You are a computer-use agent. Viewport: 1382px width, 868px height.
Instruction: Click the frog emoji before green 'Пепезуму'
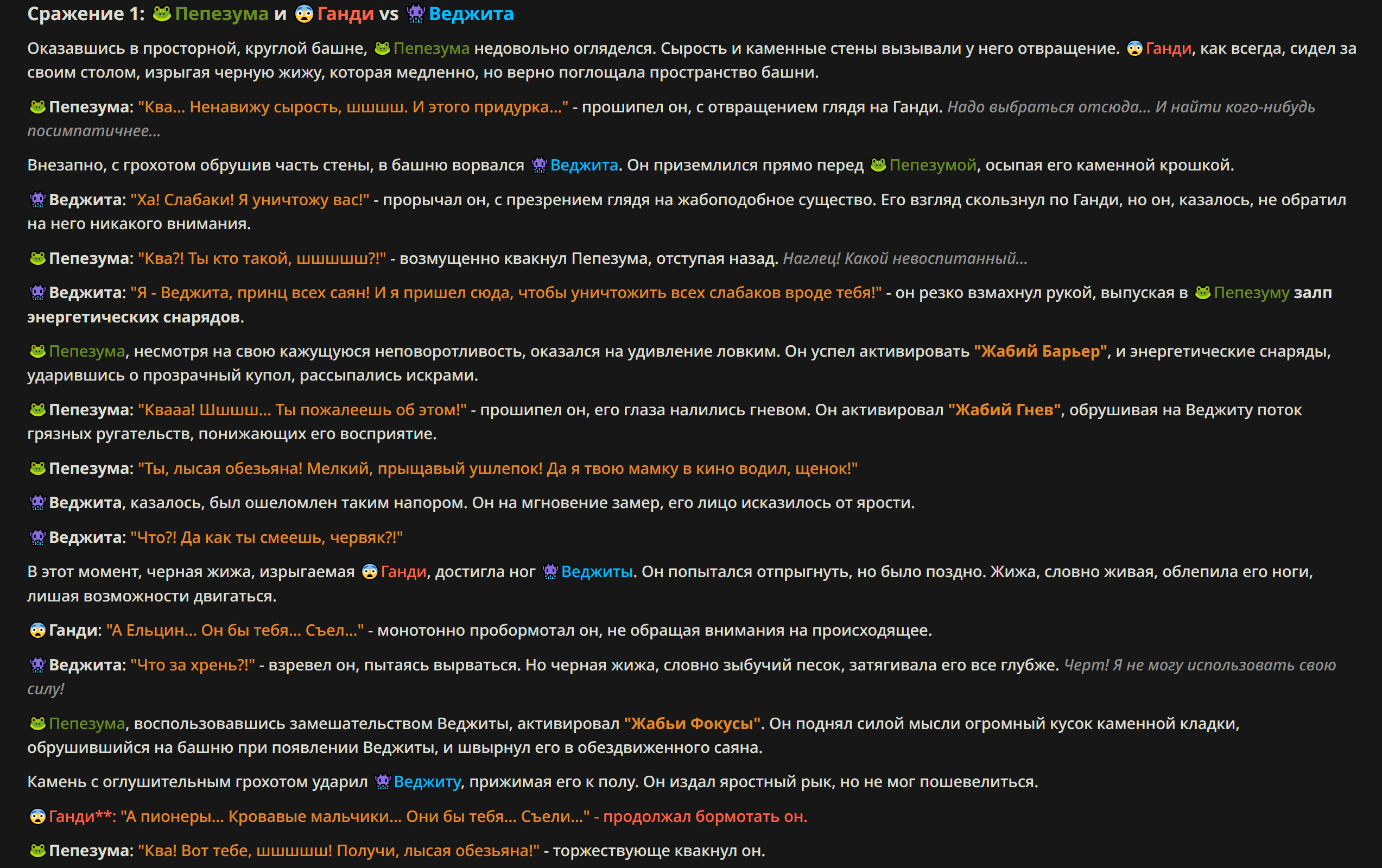click(x=1203, y=293)
